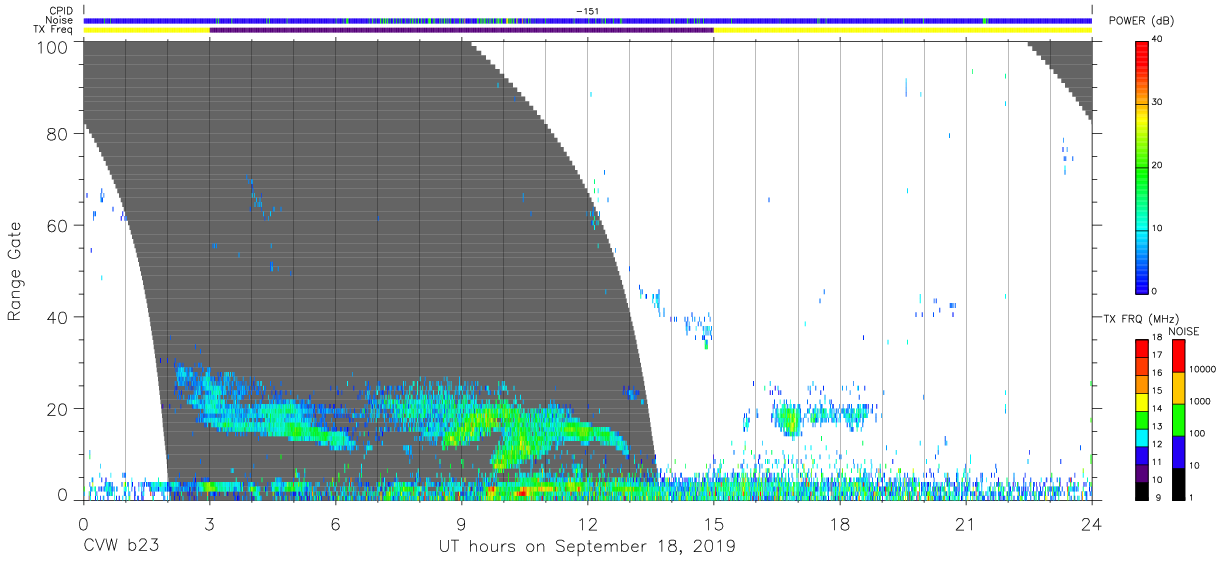Screen dimensions: 1228x567
Task: Click x-axis tick label '3'
Action: click(209, 523)
